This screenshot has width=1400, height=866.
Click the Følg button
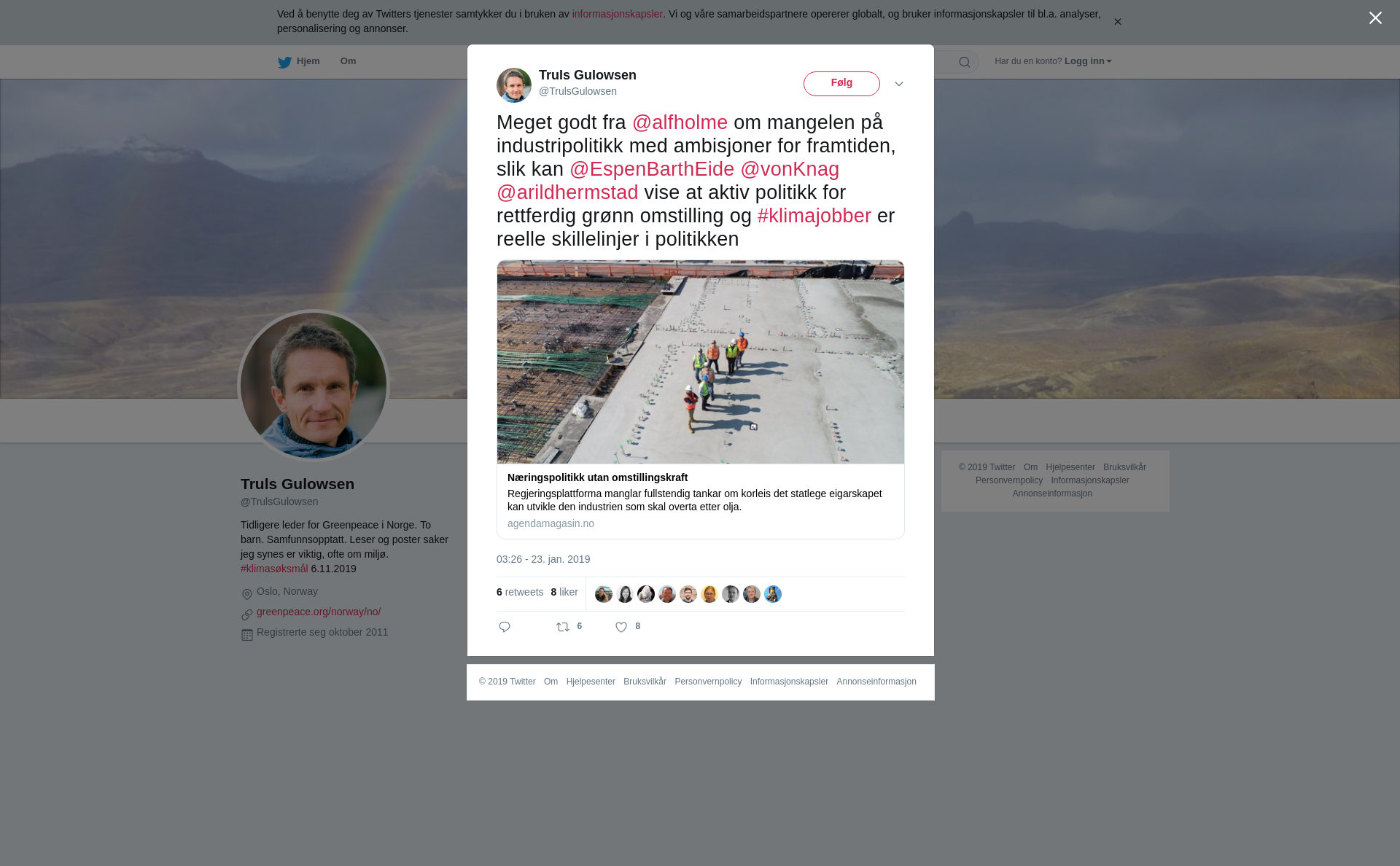tap(841, 84)
